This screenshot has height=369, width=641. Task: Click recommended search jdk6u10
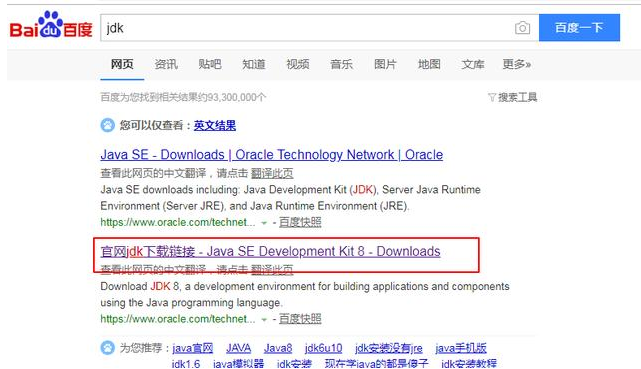[x=323, y=348]
